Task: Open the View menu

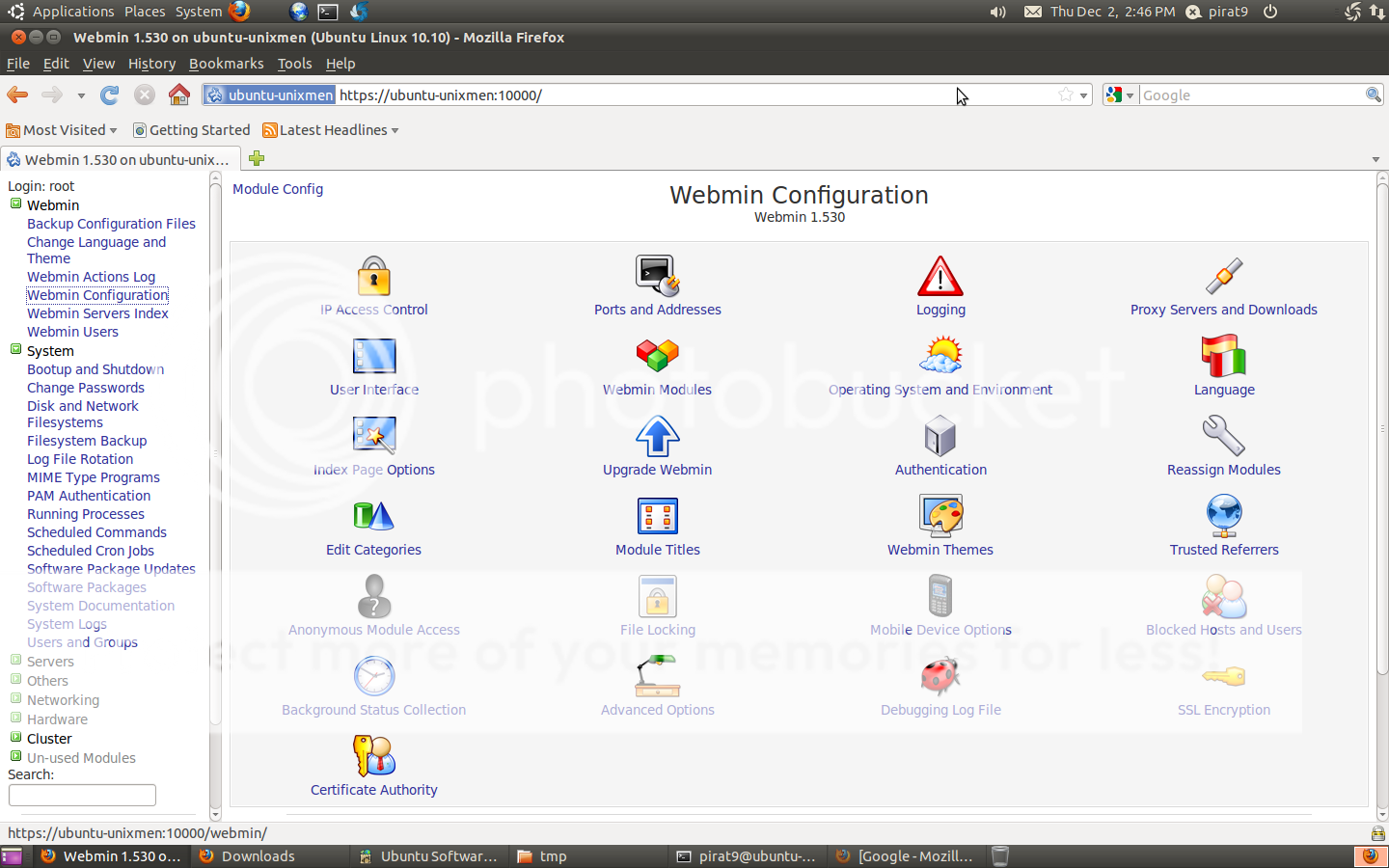Action: coord(98,64)
